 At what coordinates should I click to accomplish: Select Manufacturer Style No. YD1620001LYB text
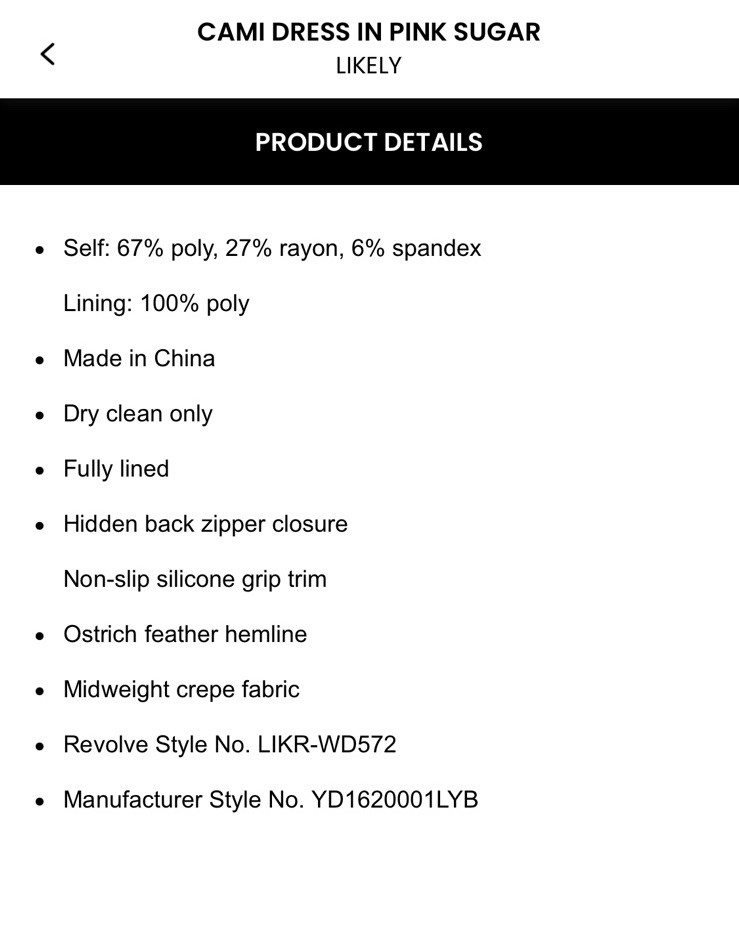[270, 800]
